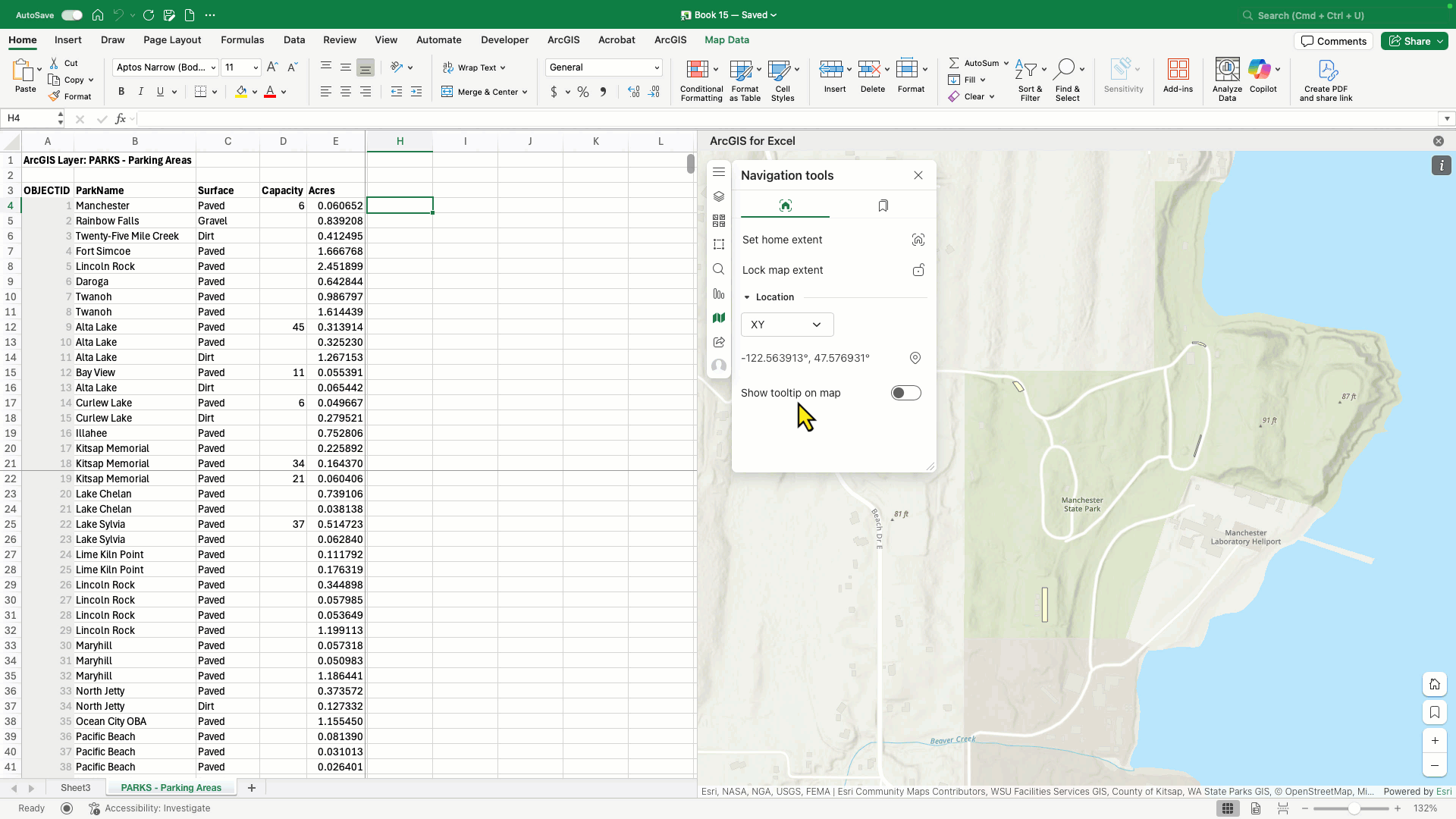
Task: Toggle the AutoSave switch
Action: (x=72, y=15)
